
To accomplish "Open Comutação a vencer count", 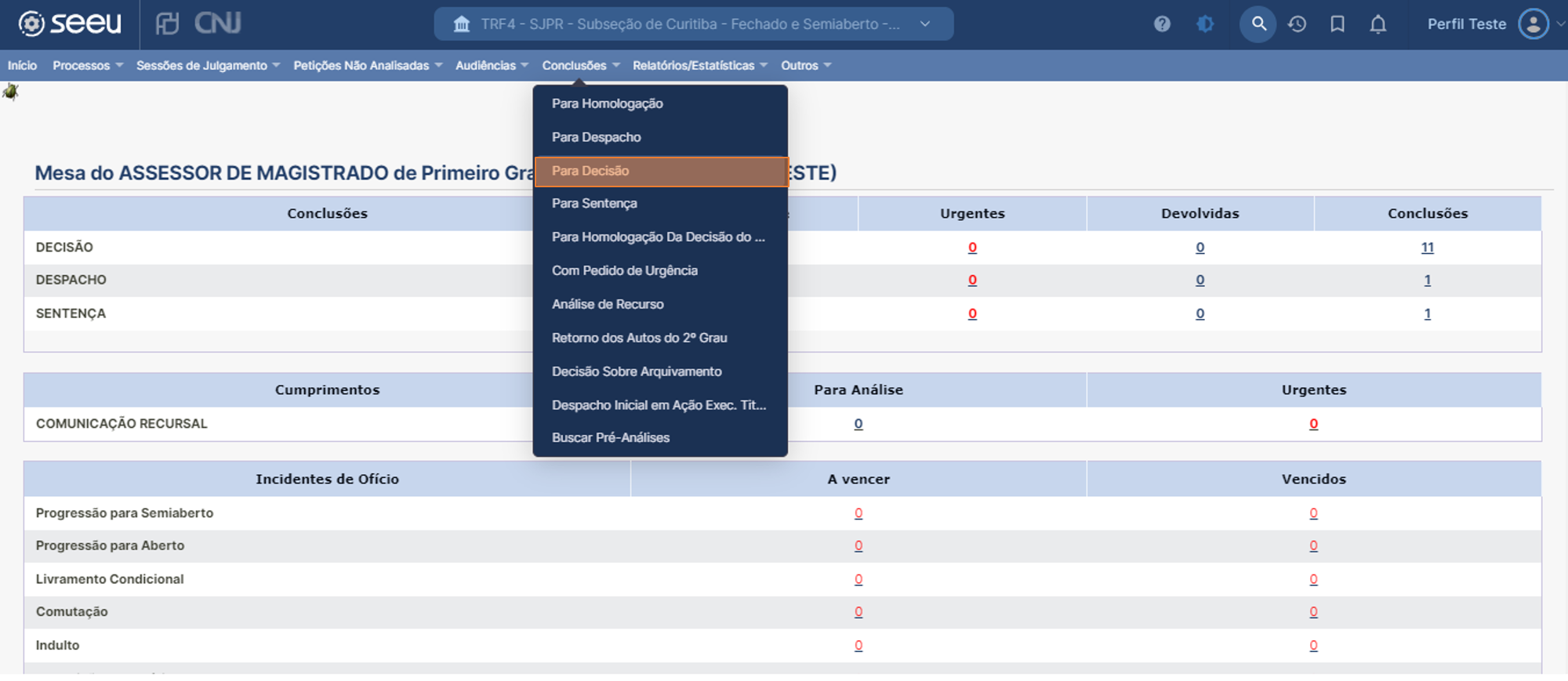I will (x=858, y=611).
